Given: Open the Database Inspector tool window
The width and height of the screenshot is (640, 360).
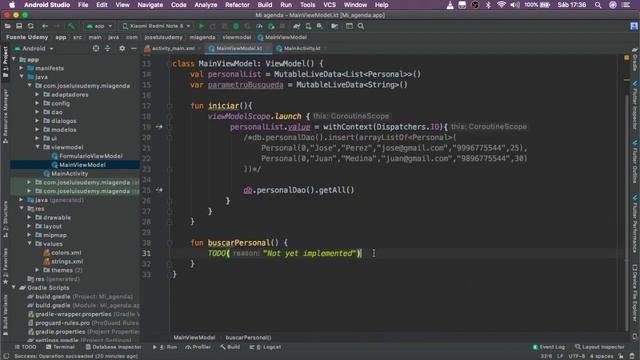Looking at the screenshot, I should [x=113, y=347].
